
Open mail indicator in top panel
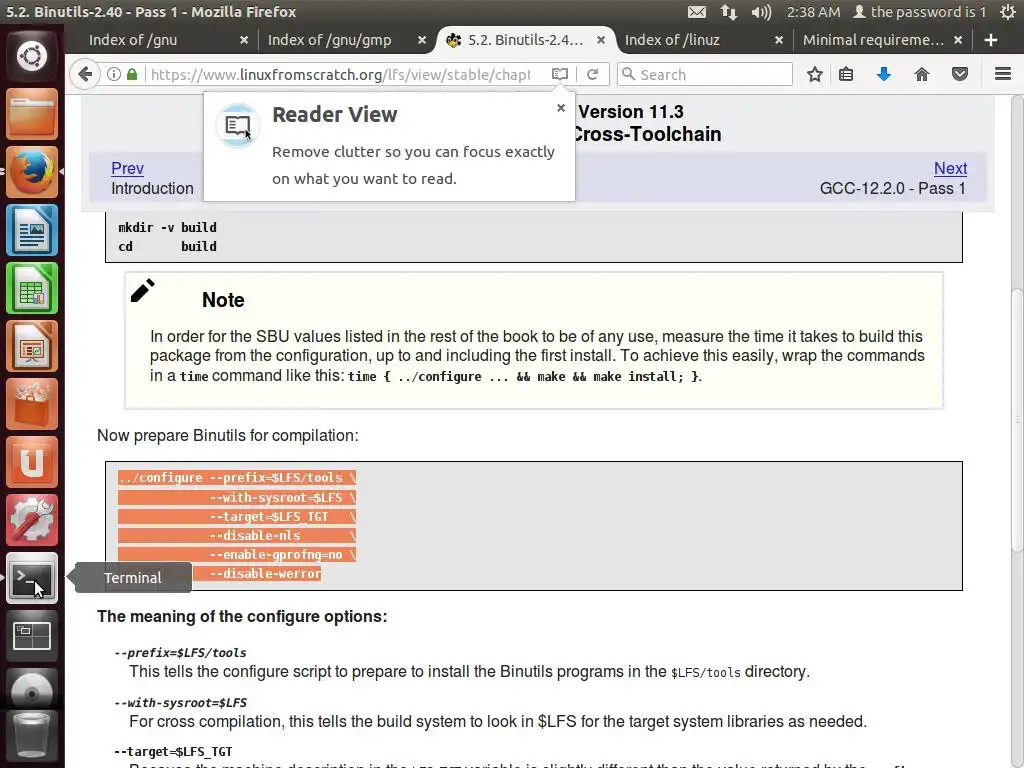click(x=697, y=12)
